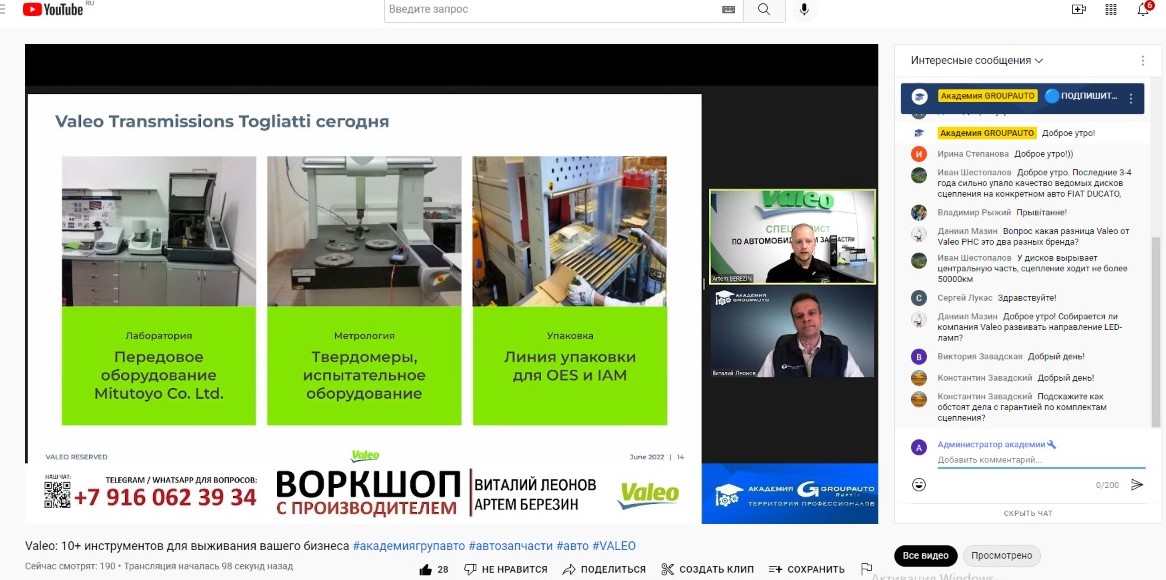Click 'Создать клип' scissors button
The height and width of the screenshot is (580, 1166).
[x=707, y=569]
